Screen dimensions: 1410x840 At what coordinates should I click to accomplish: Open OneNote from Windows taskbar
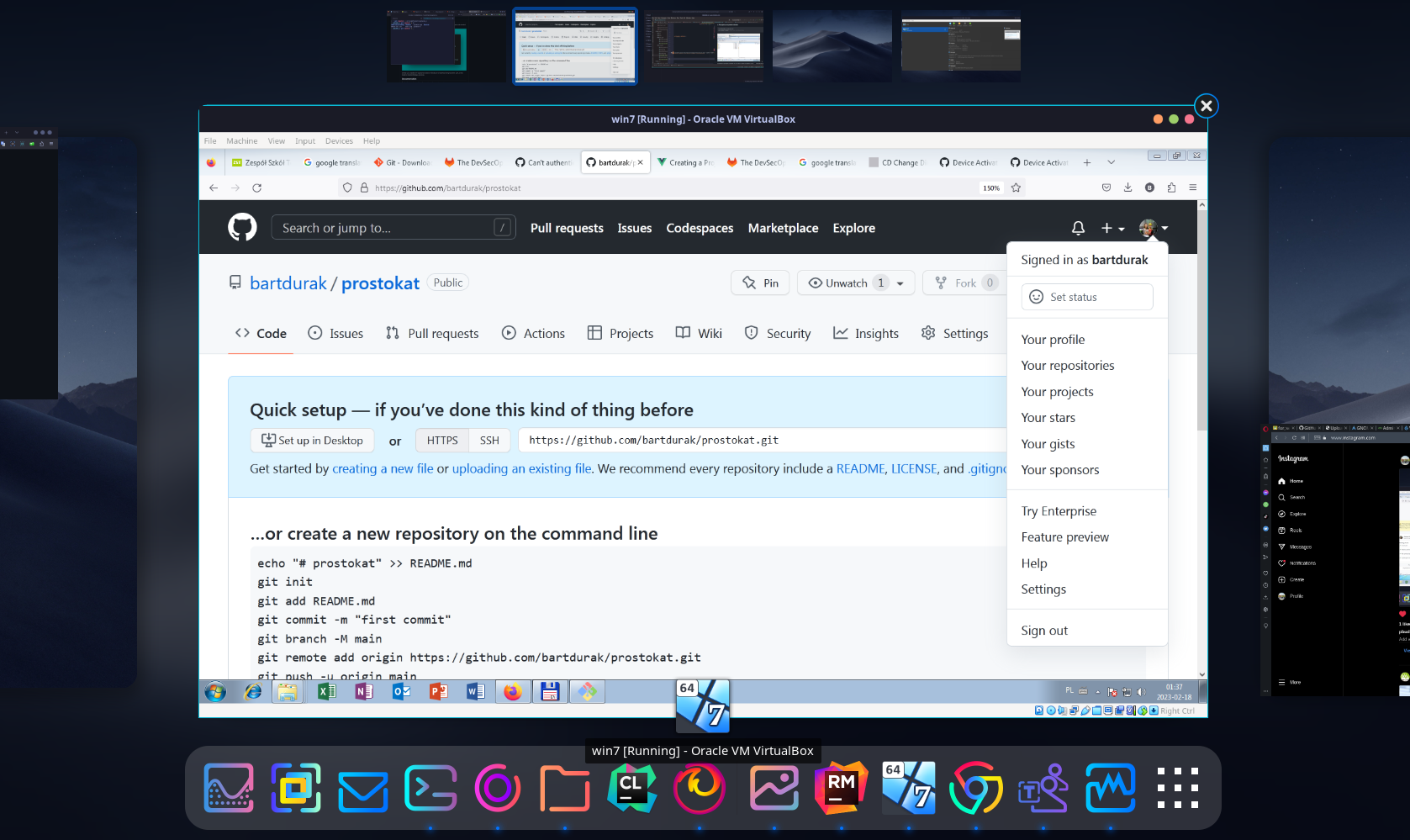[364, 692]
